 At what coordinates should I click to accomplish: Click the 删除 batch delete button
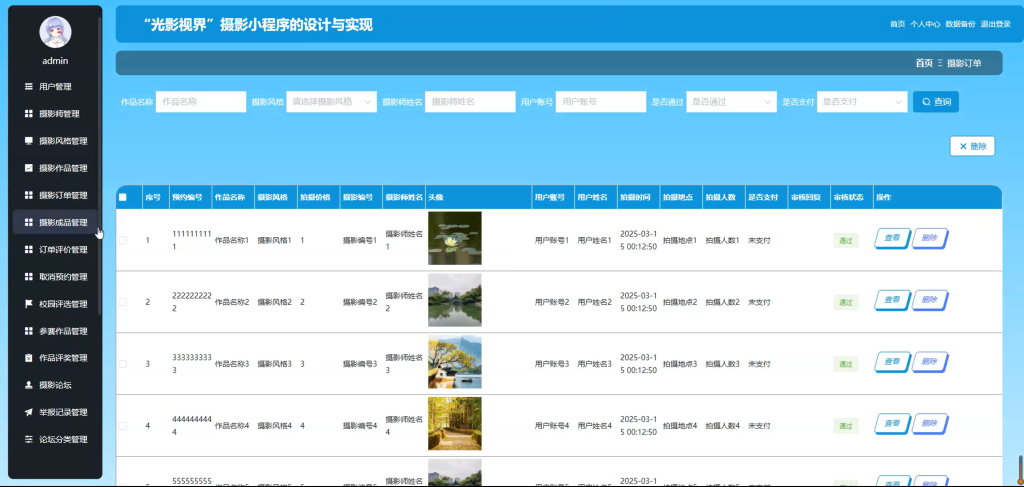972,146
